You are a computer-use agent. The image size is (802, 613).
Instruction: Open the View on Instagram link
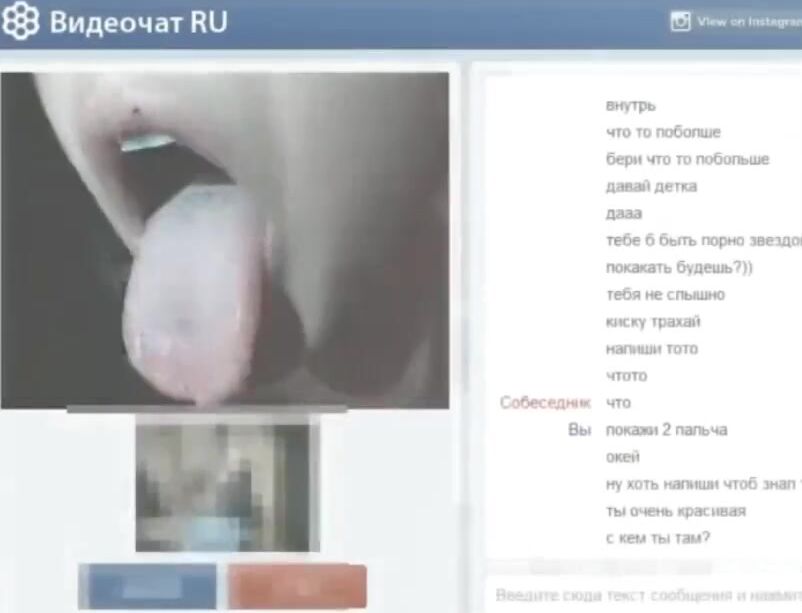click(749, 21)
